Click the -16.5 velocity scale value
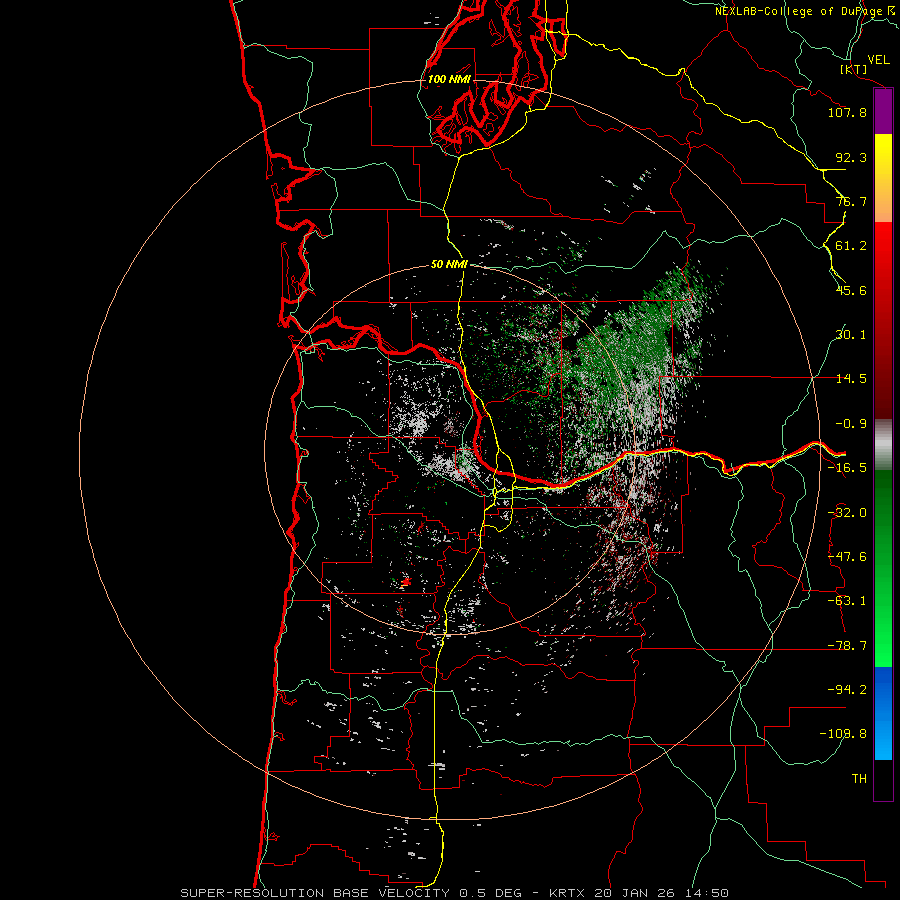Screen dimensions: 900x900 click(847, 468)
